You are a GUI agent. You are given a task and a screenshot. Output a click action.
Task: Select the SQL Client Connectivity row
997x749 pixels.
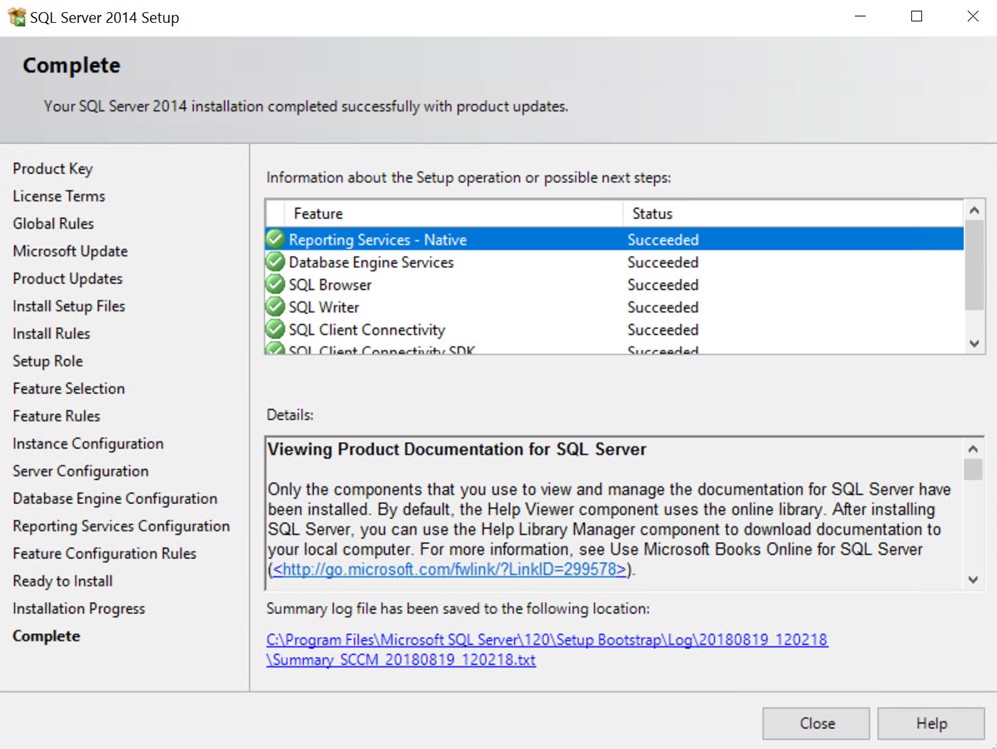614,329
